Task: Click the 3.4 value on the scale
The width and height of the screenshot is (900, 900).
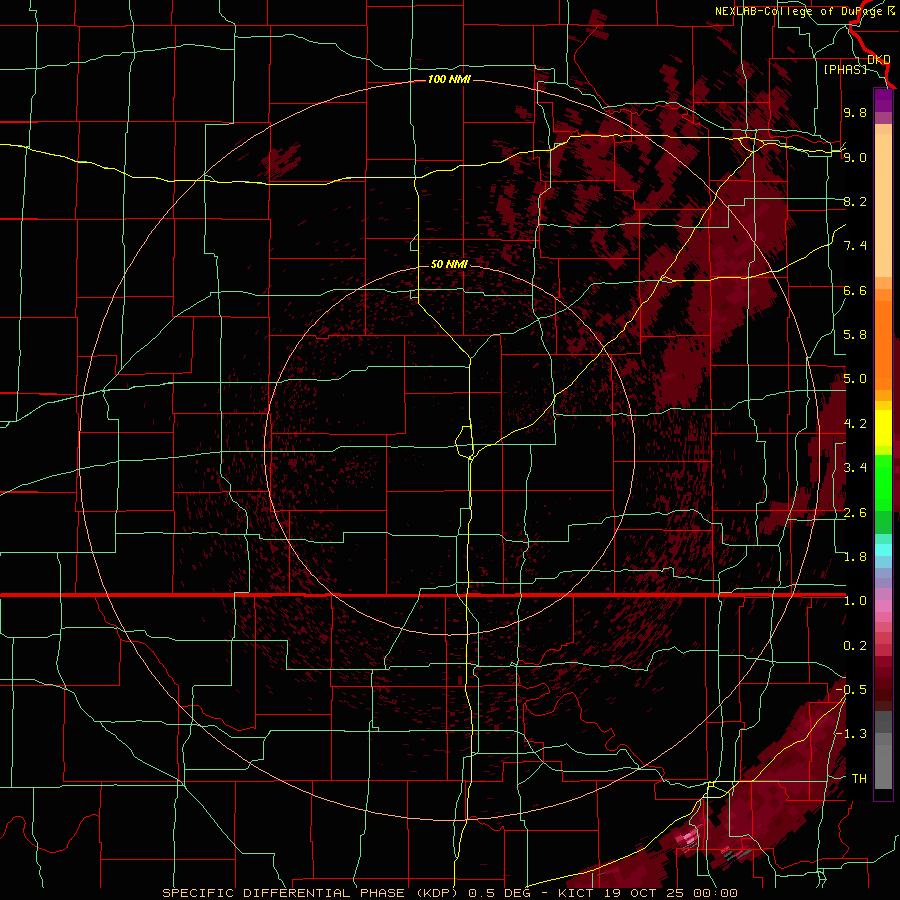Action: tap(855, 468)
